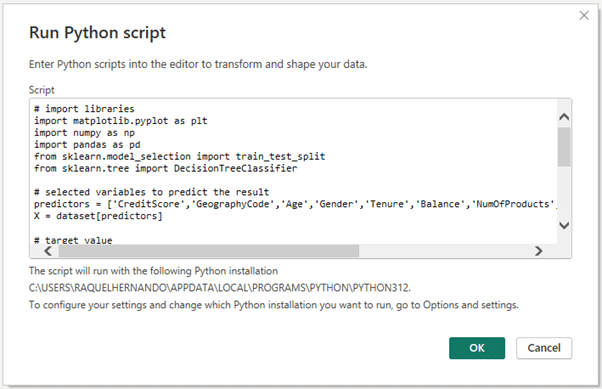This screenshot has width=602, height=389.
Task: Click the horizontal scrollbar thumb
Action: coord(208,251)
